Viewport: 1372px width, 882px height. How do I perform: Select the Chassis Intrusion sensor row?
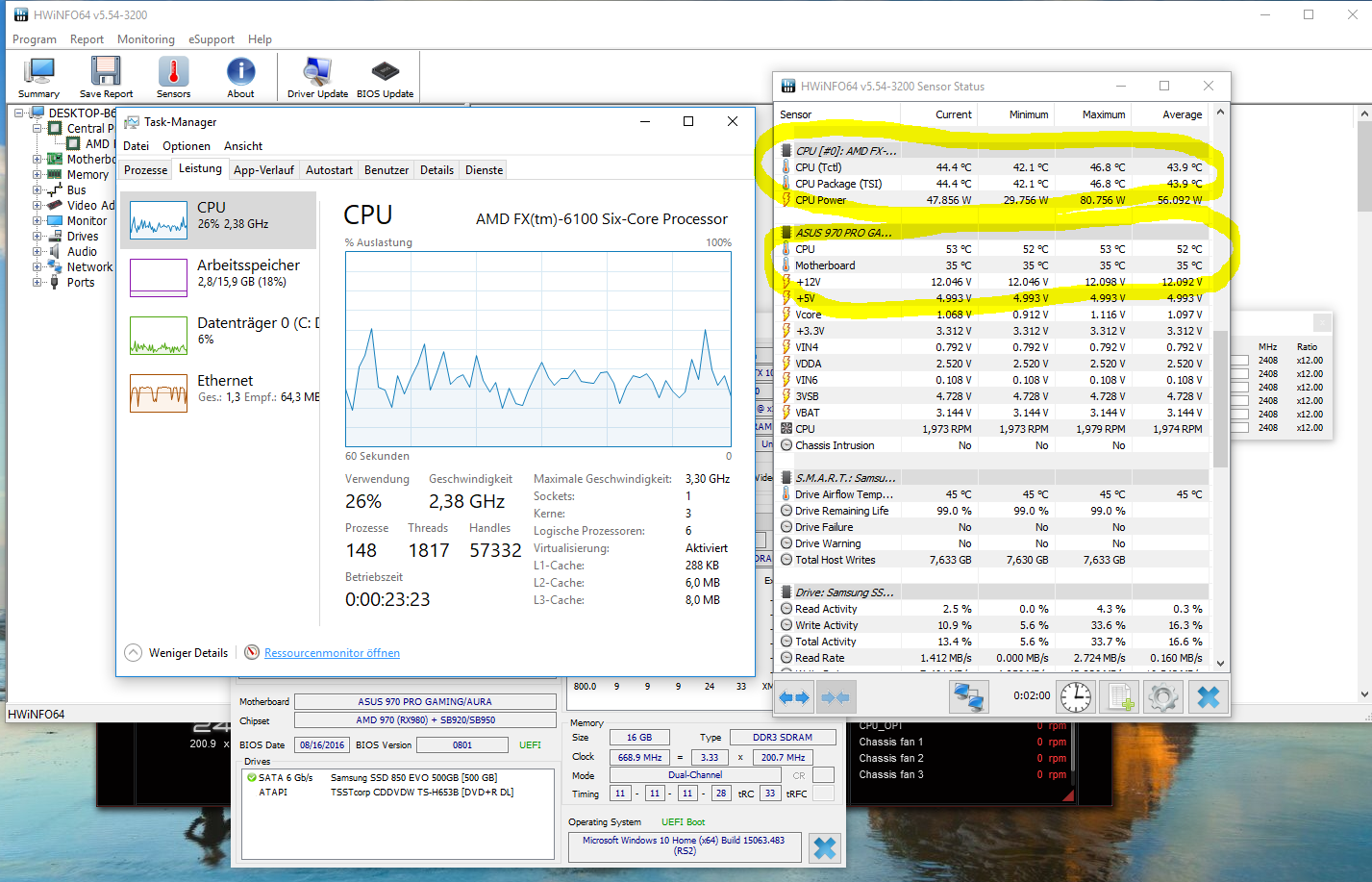(x=992, y=445)
